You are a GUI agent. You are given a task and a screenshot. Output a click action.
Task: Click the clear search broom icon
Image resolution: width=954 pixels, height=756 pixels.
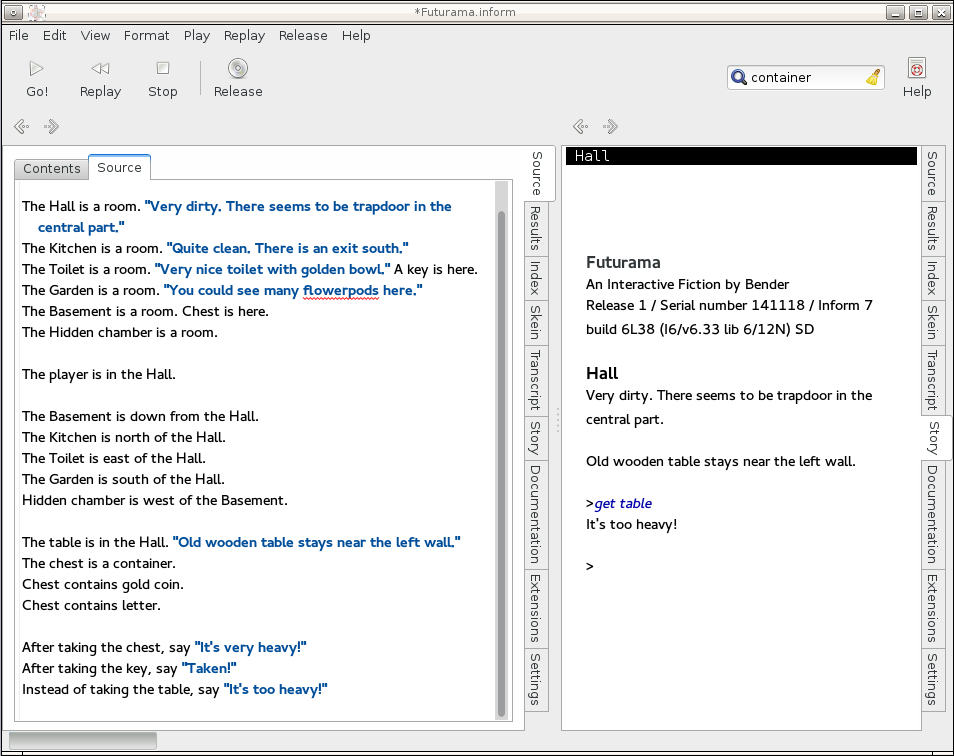873,78
